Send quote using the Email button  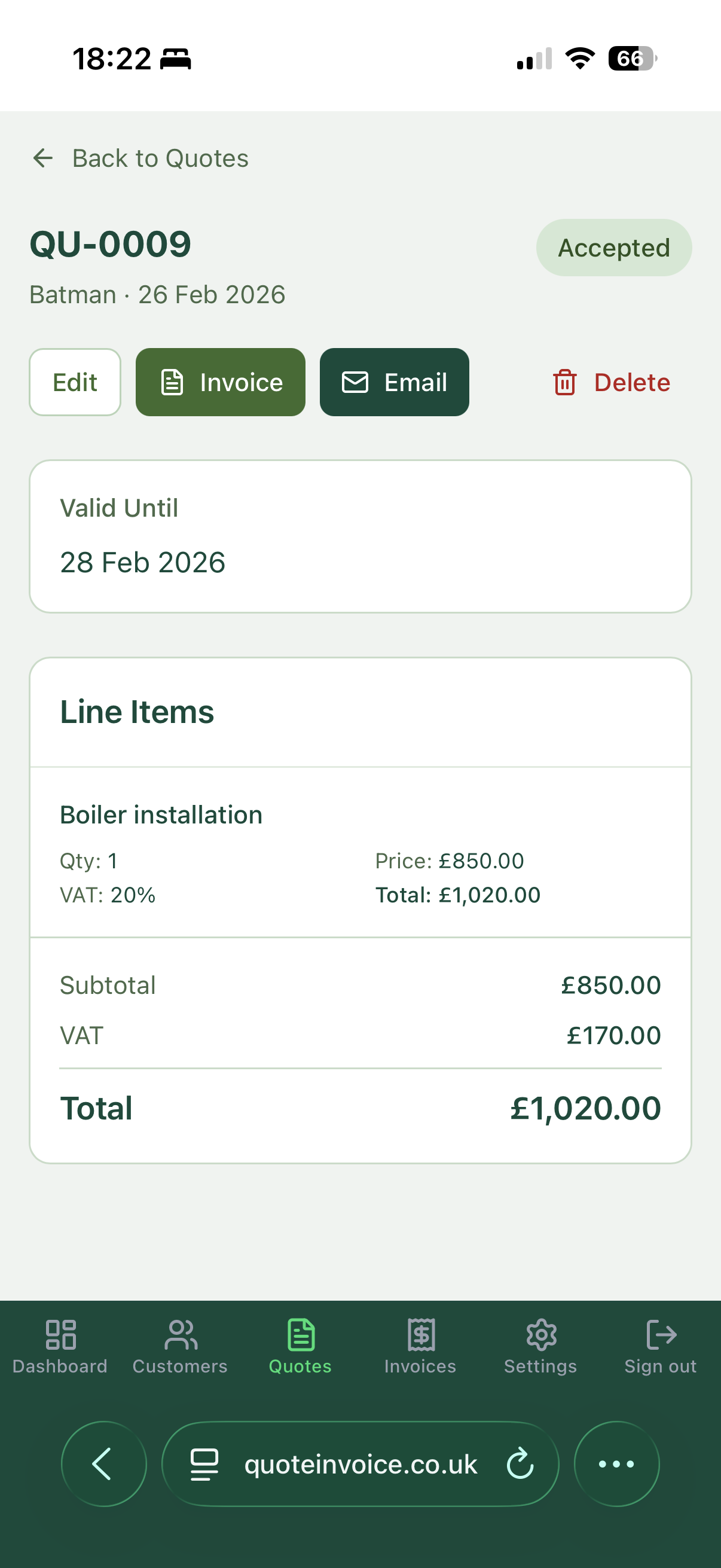coord(393,382)
